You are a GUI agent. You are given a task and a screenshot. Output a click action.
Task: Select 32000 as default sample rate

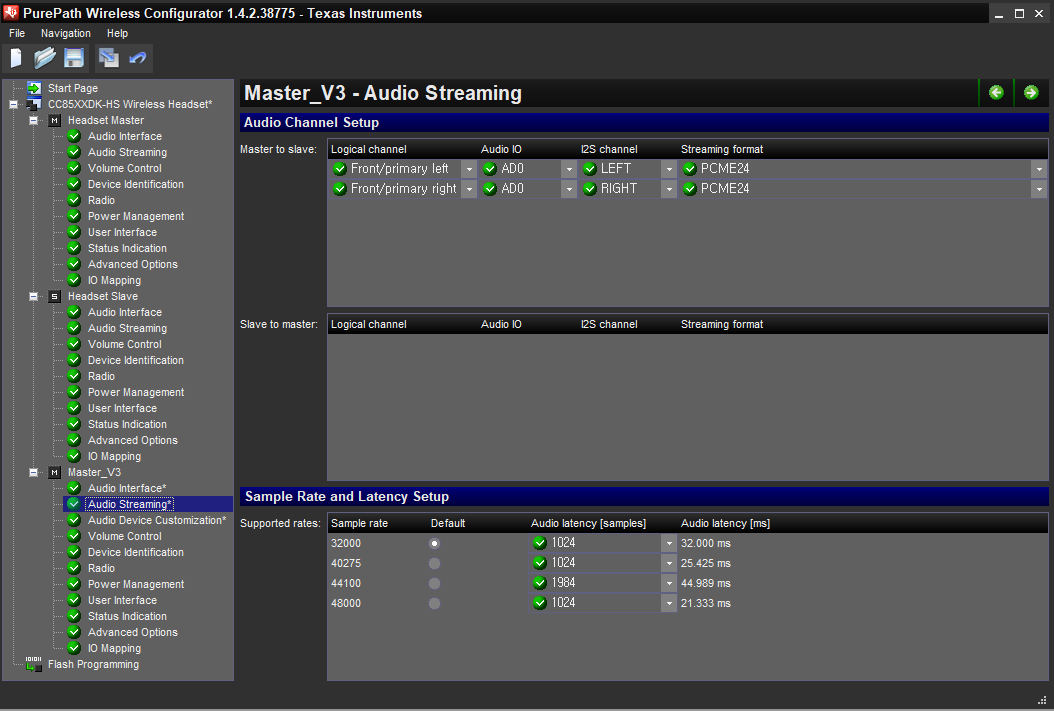tap(434, 543)
